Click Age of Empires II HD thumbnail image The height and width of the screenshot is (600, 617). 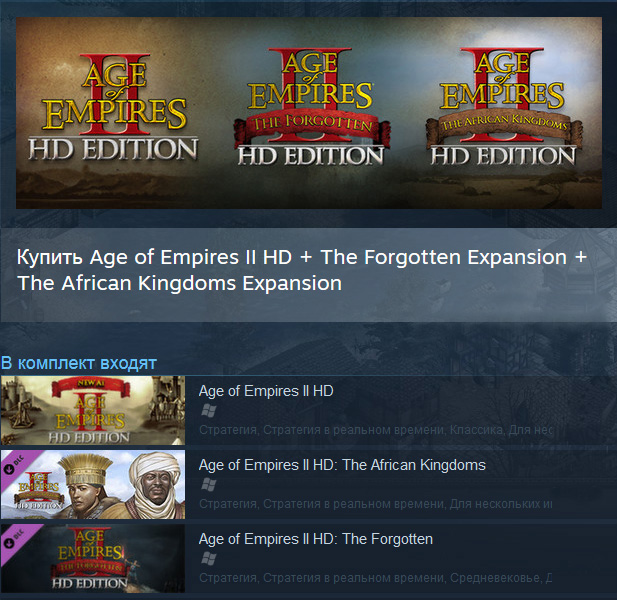93,410
